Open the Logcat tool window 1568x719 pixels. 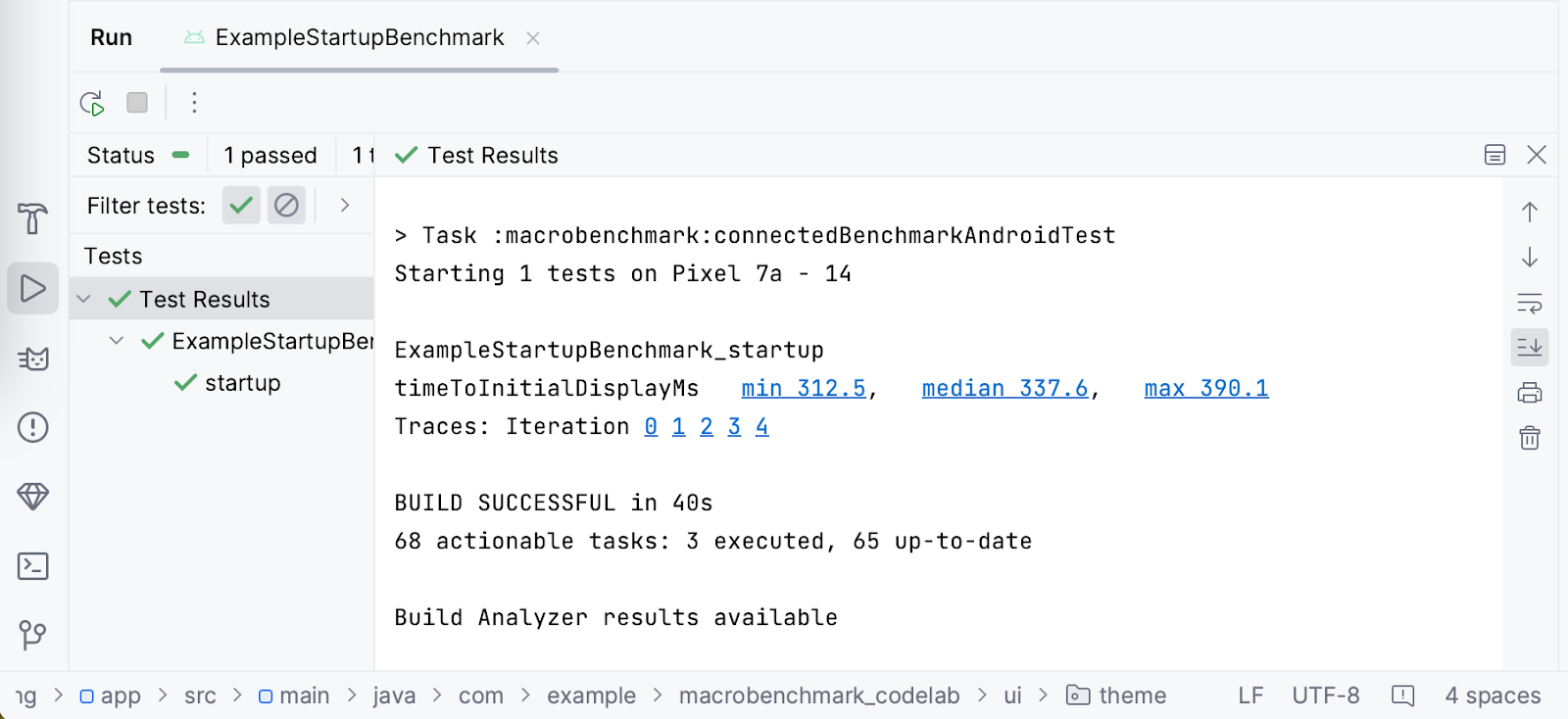pyautogui.click(x=32, y=359)
